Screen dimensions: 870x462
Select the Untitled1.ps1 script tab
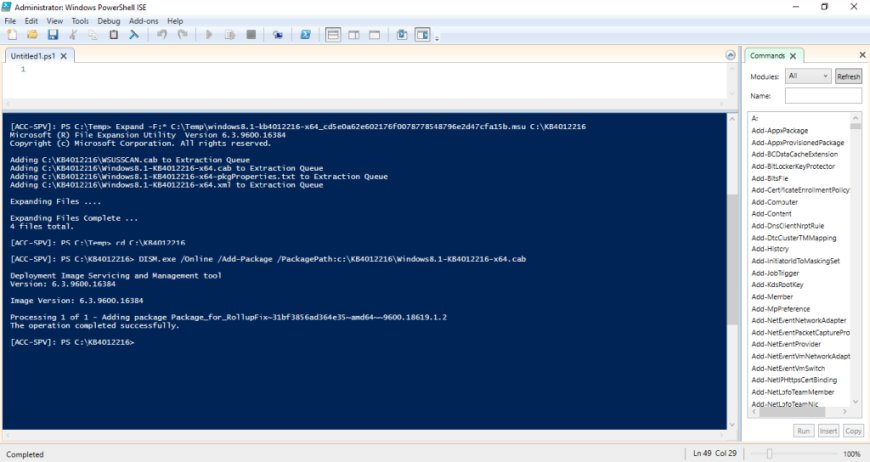point(33,56)
